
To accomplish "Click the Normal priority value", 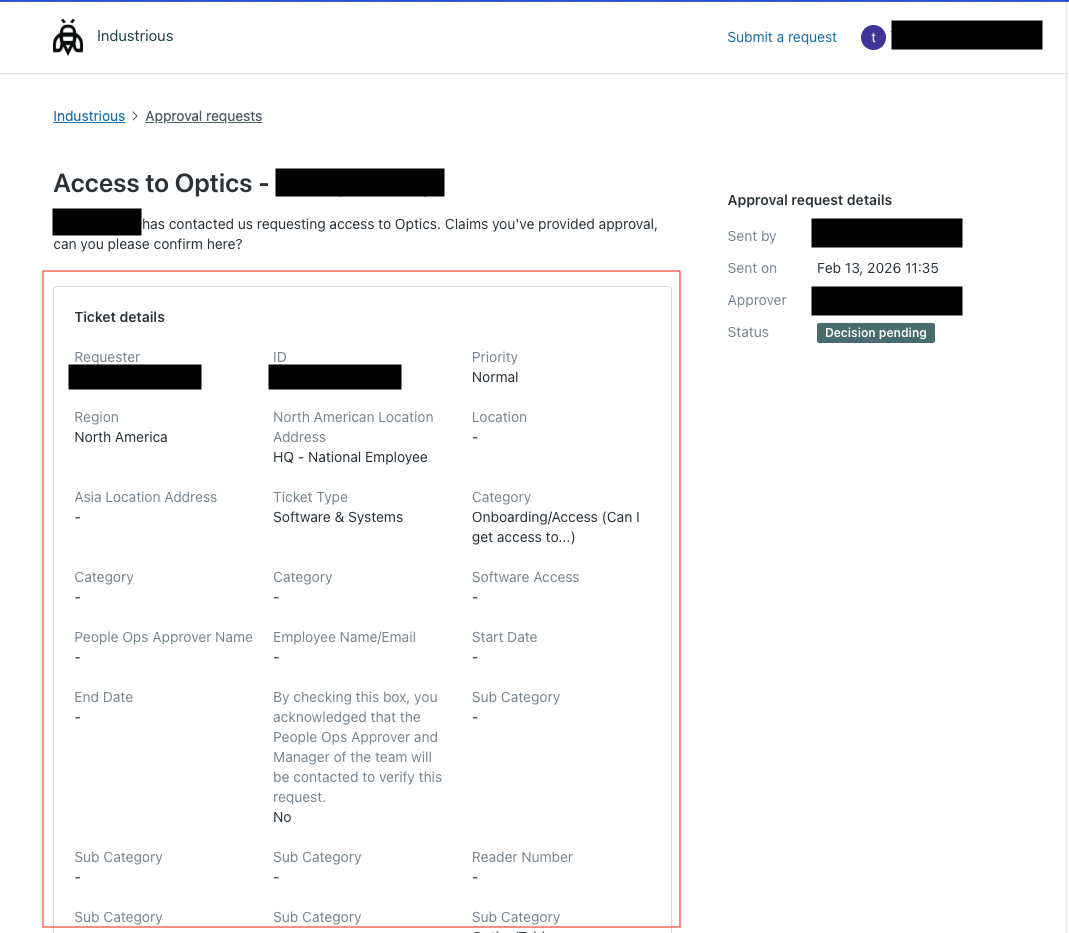I will point(495,377).
